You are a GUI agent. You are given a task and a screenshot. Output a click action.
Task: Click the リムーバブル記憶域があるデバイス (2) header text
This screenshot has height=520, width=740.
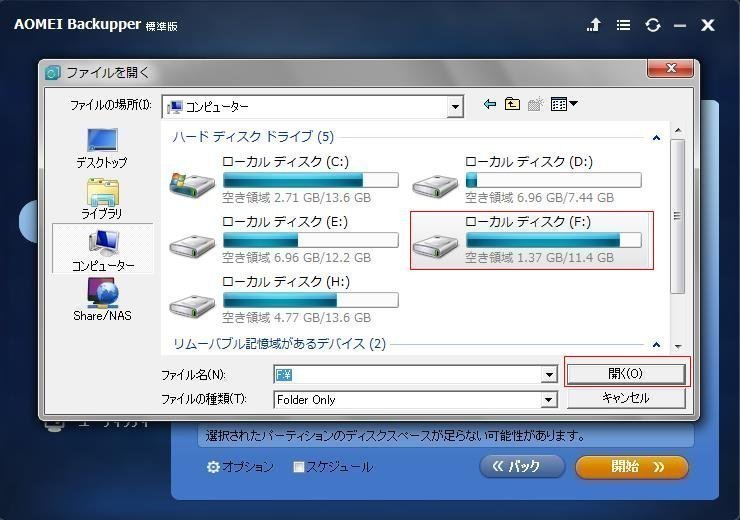point(279,344)
